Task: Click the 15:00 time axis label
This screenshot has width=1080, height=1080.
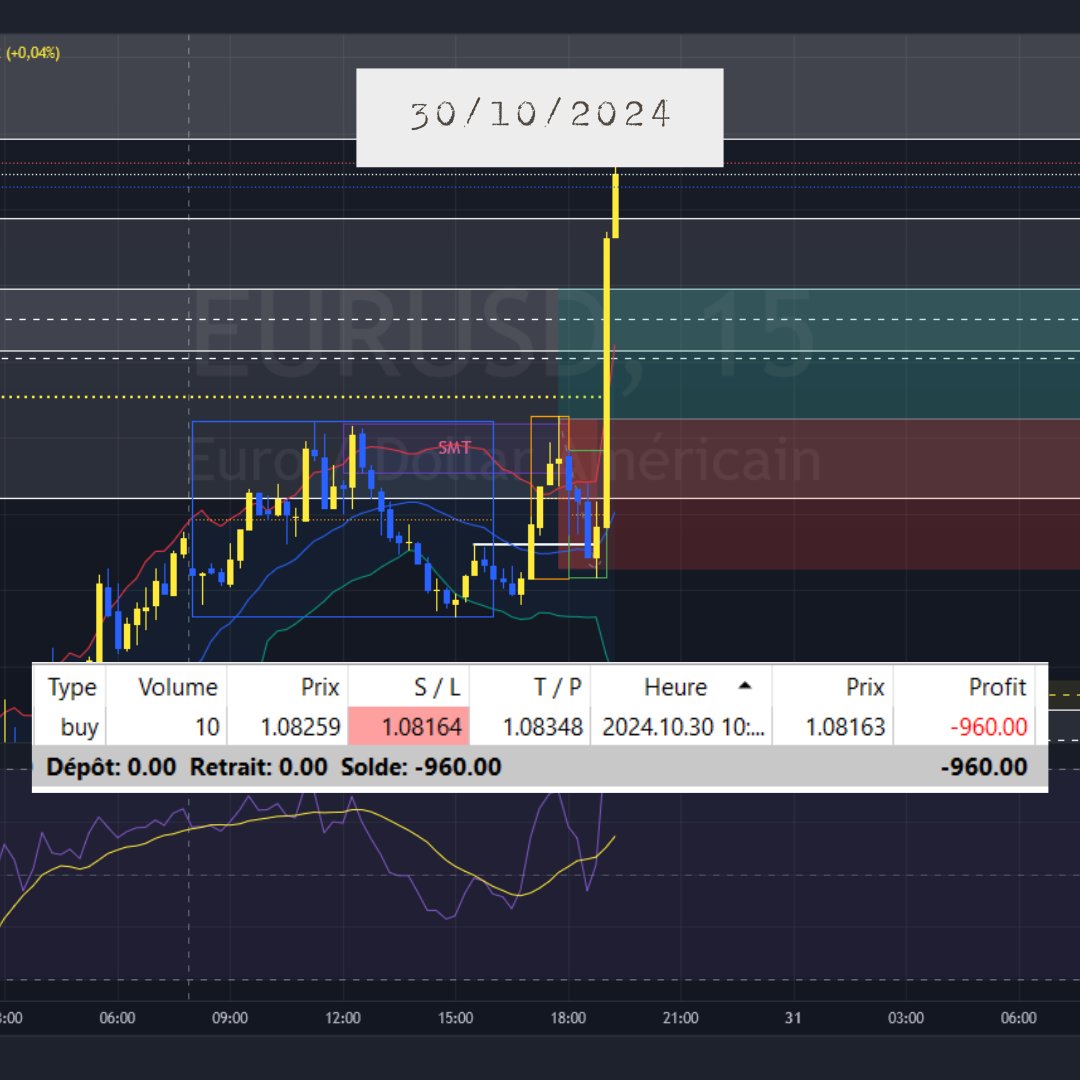Action: click(x=455, y=1017)
